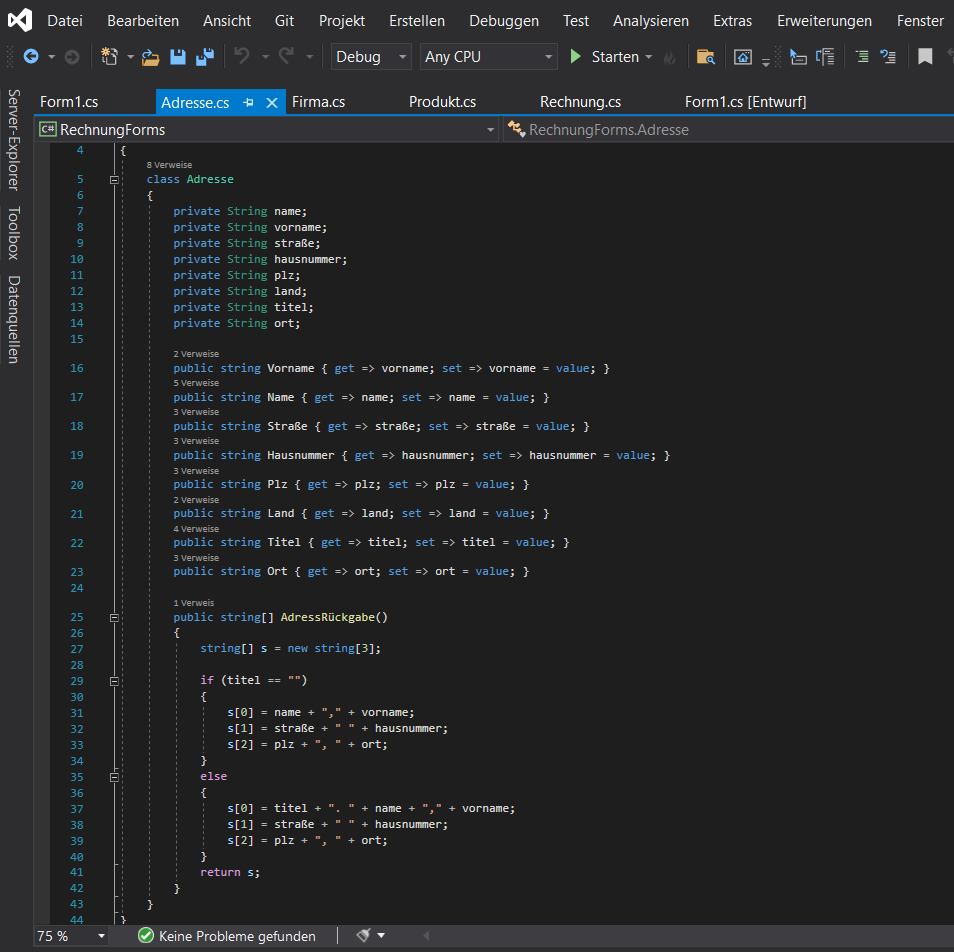Click the "4 Verweise" link above Titel property
The image size is (954, 952).
pyautogui.click(x=196, y=529)
